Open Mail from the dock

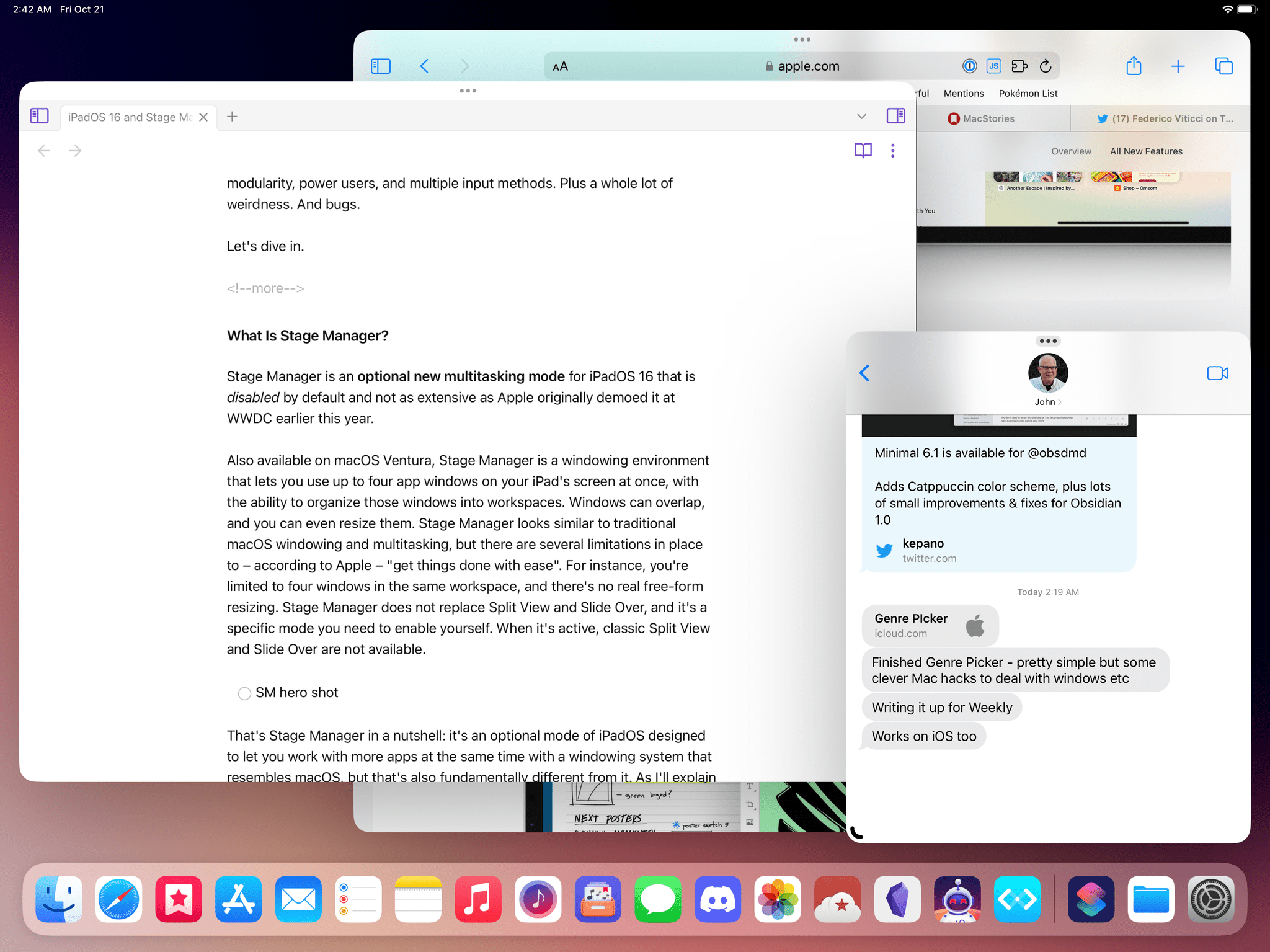pos(298,899)
